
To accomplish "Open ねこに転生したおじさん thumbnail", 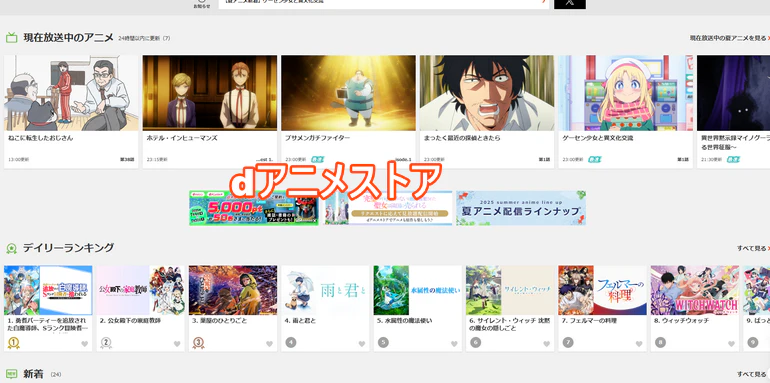I will pos(72,93).
